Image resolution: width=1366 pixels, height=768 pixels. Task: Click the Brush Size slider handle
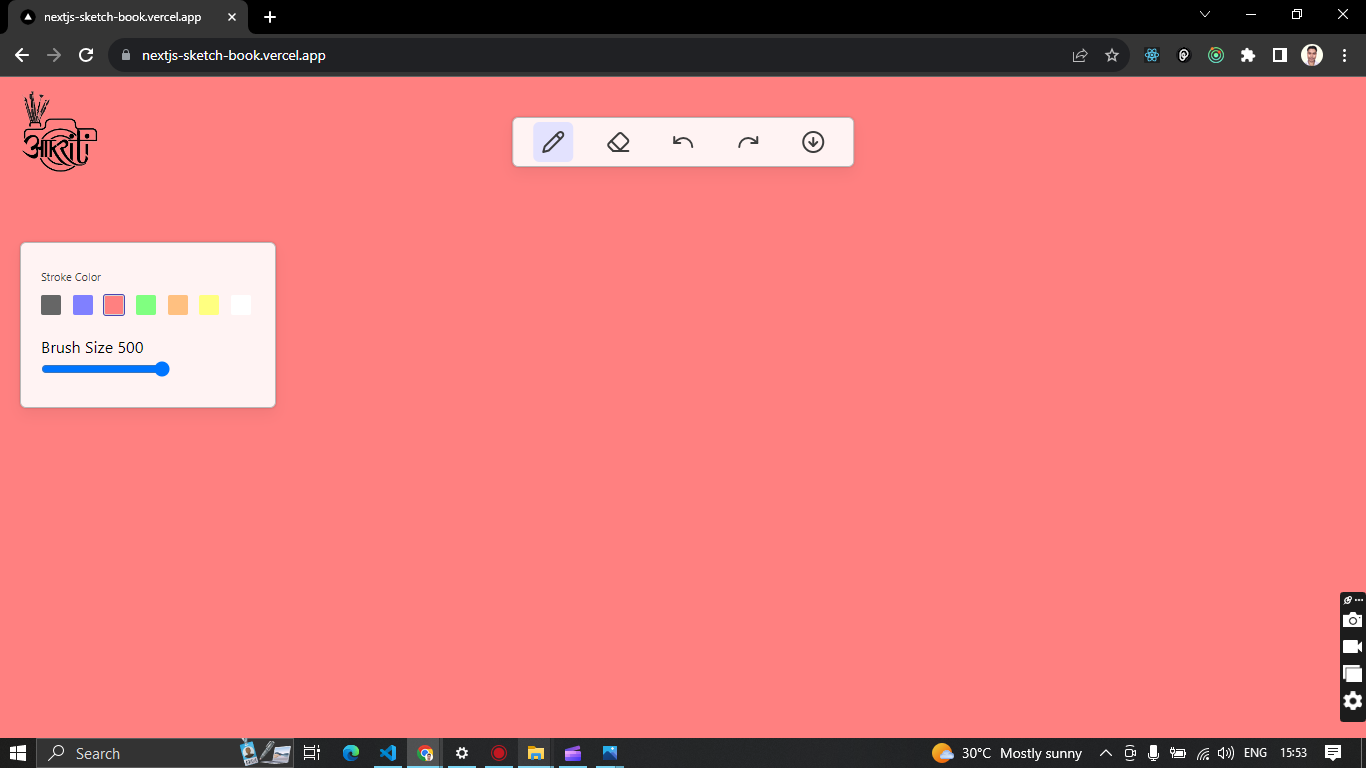[x=163, y=369]
